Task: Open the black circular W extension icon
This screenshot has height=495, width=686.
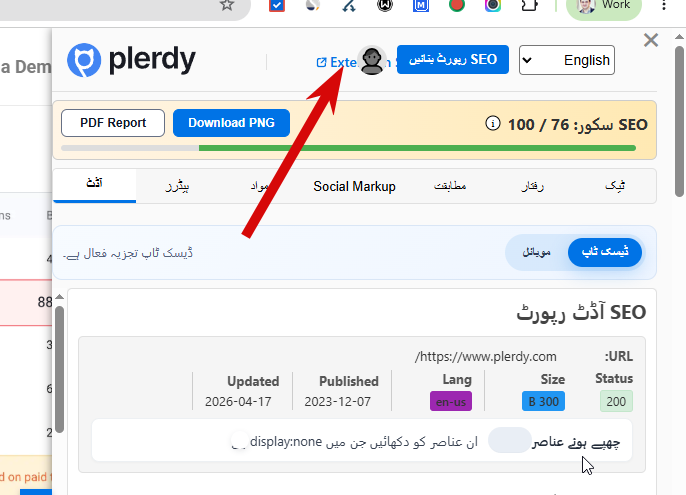Action: point(385,5)
